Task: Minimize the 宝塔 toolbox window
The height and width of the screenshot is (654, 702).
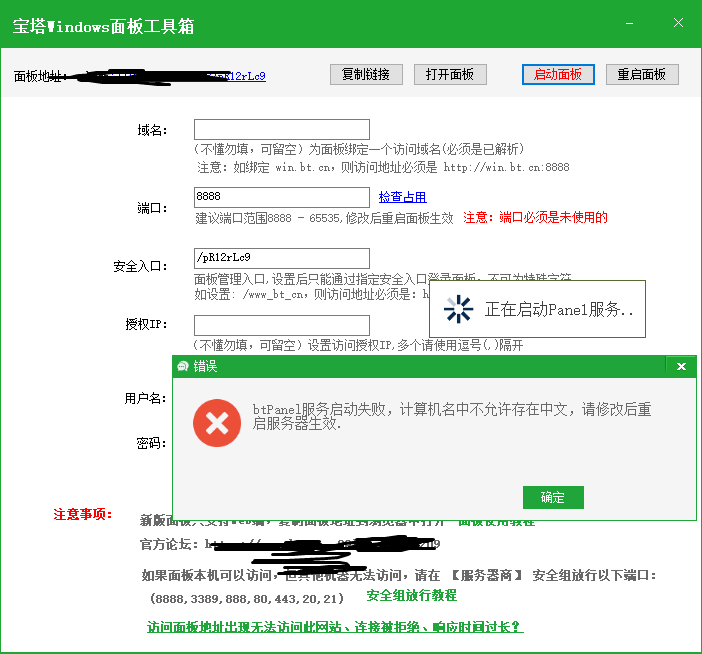Action: pyautogui.click(x=629, y=23)
